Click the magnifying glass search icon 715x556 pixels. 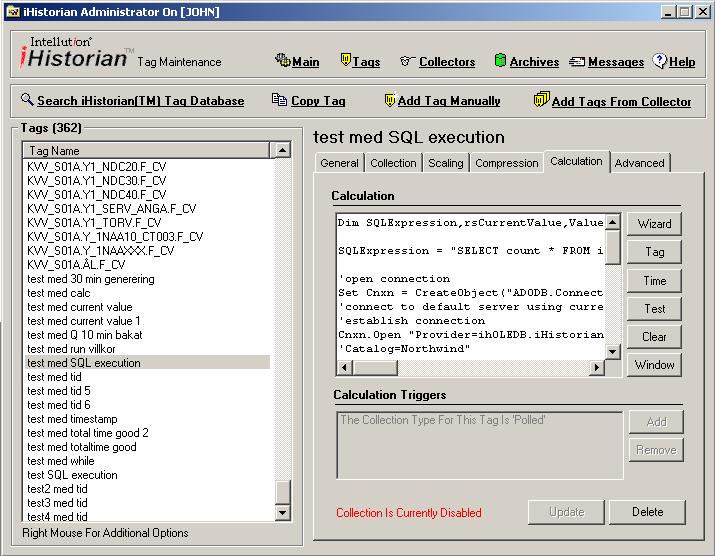(x=27, y=99)
